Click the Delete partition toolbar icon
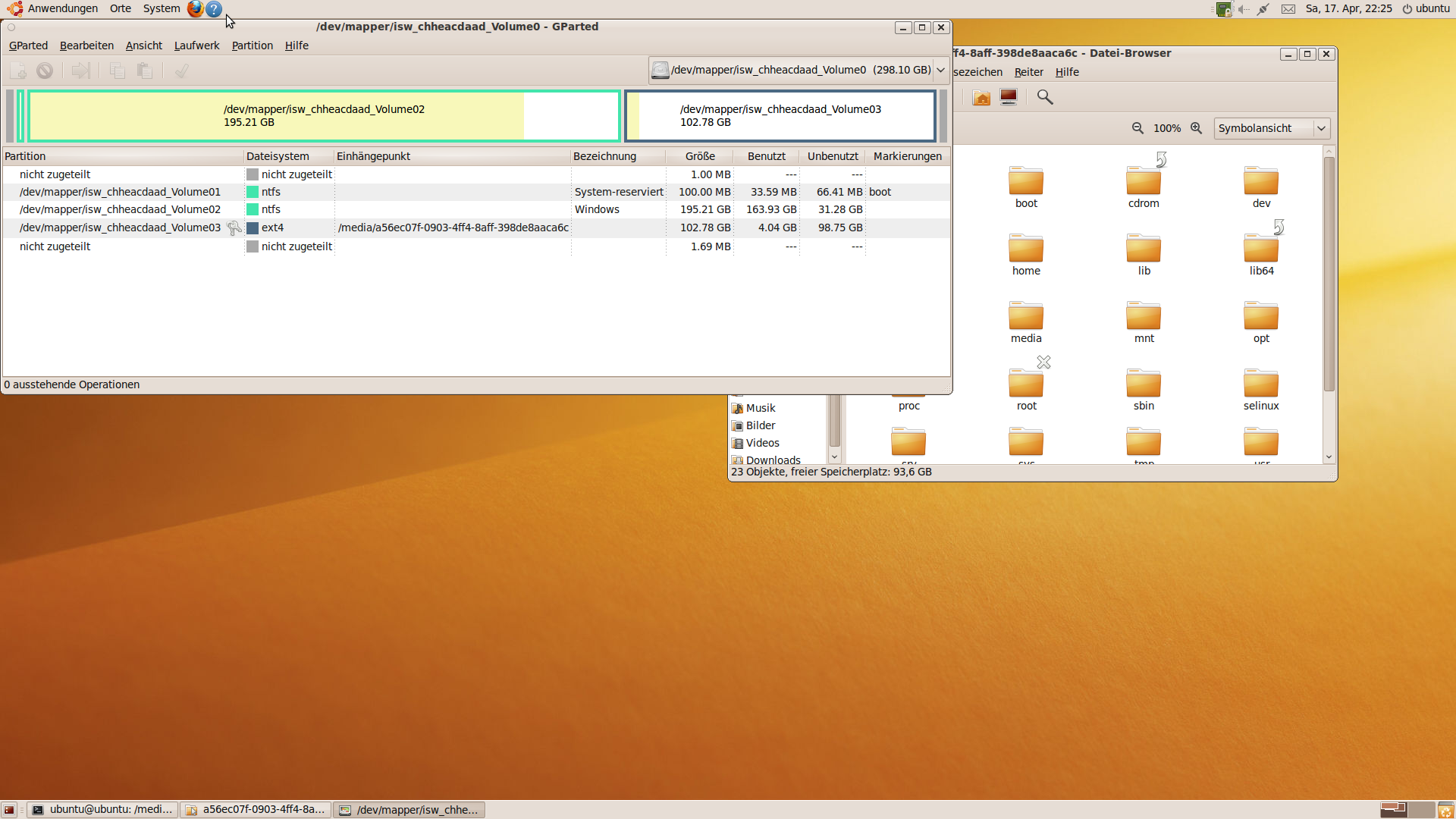The image size is (1456, 819). click(45, 71)
